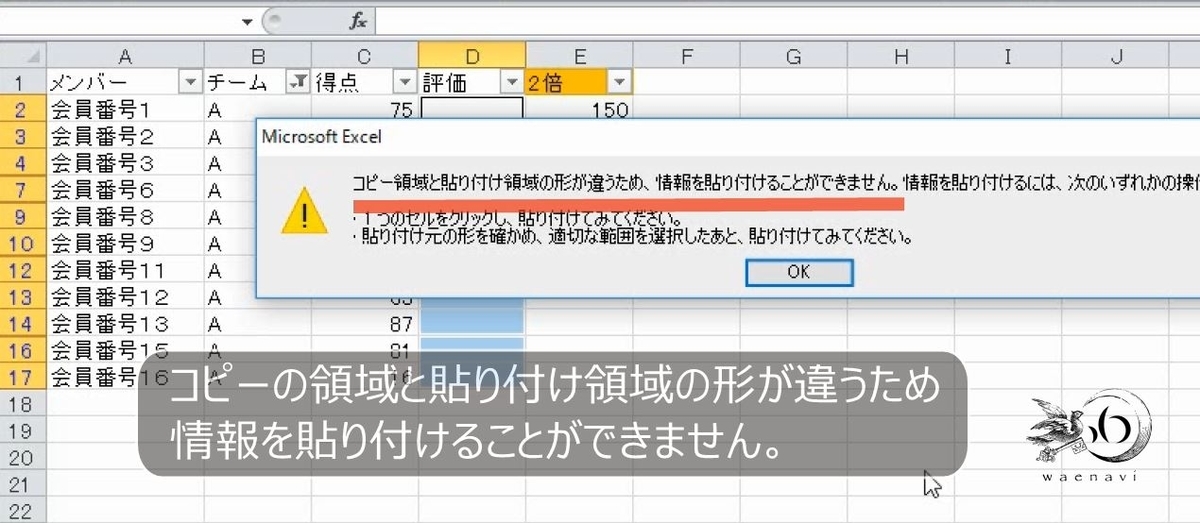Select column A header
Viewport: 1200px width, 523px height.
point(125,57)
